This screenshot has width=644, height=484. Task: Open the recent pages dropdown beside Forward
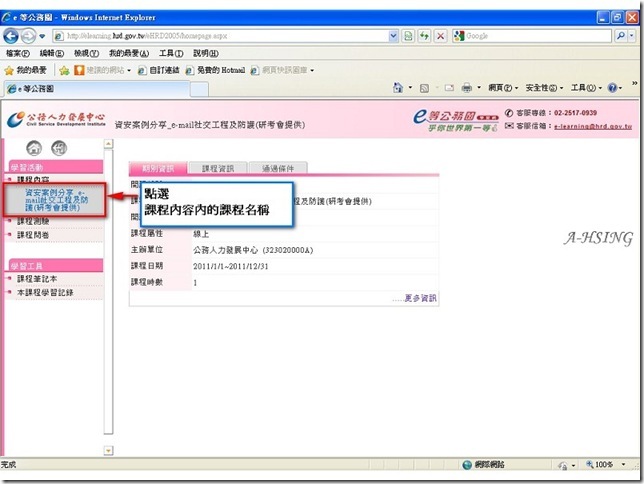[42, 36]
